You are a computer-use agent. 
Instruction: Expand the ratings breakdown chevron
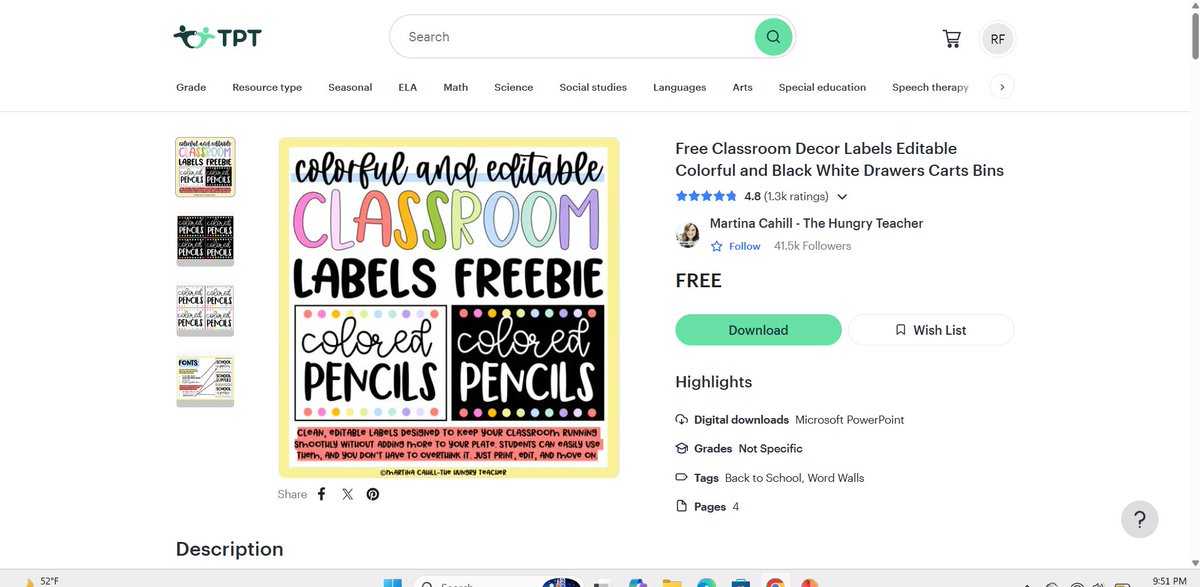[842, 197]
